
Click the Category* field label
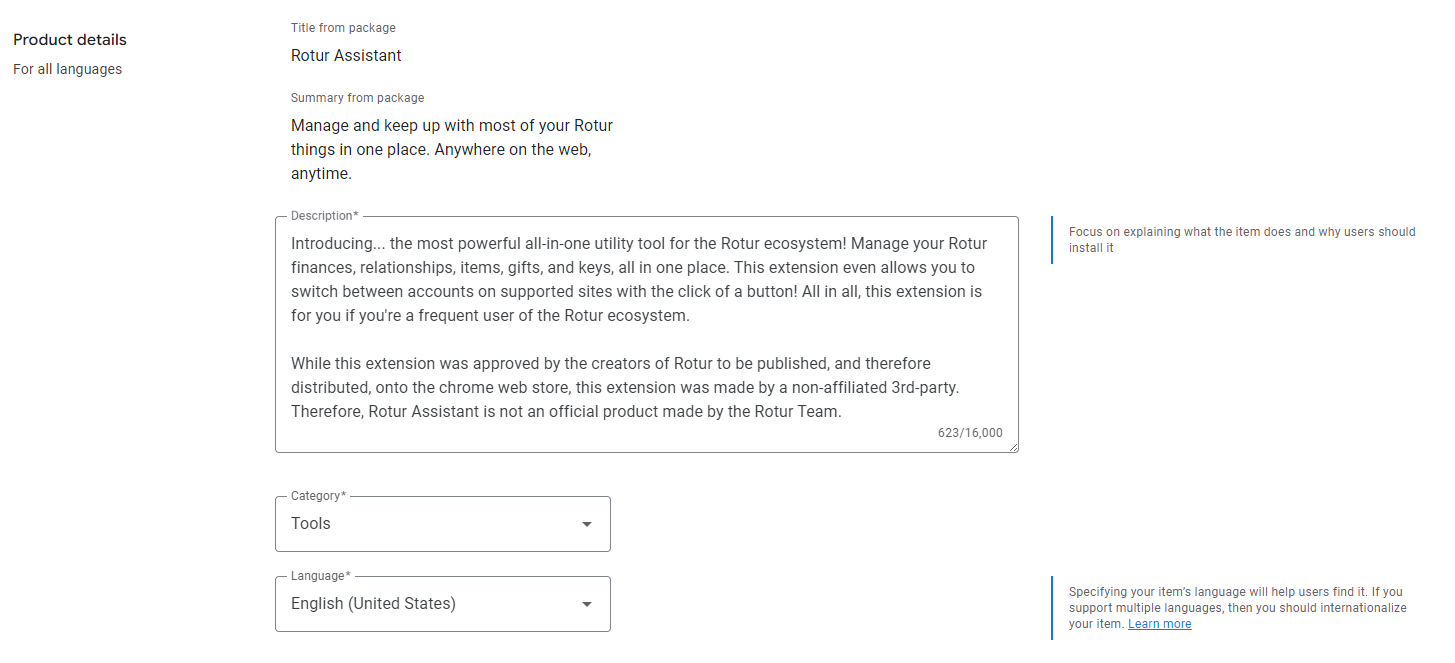pos(318,496)
